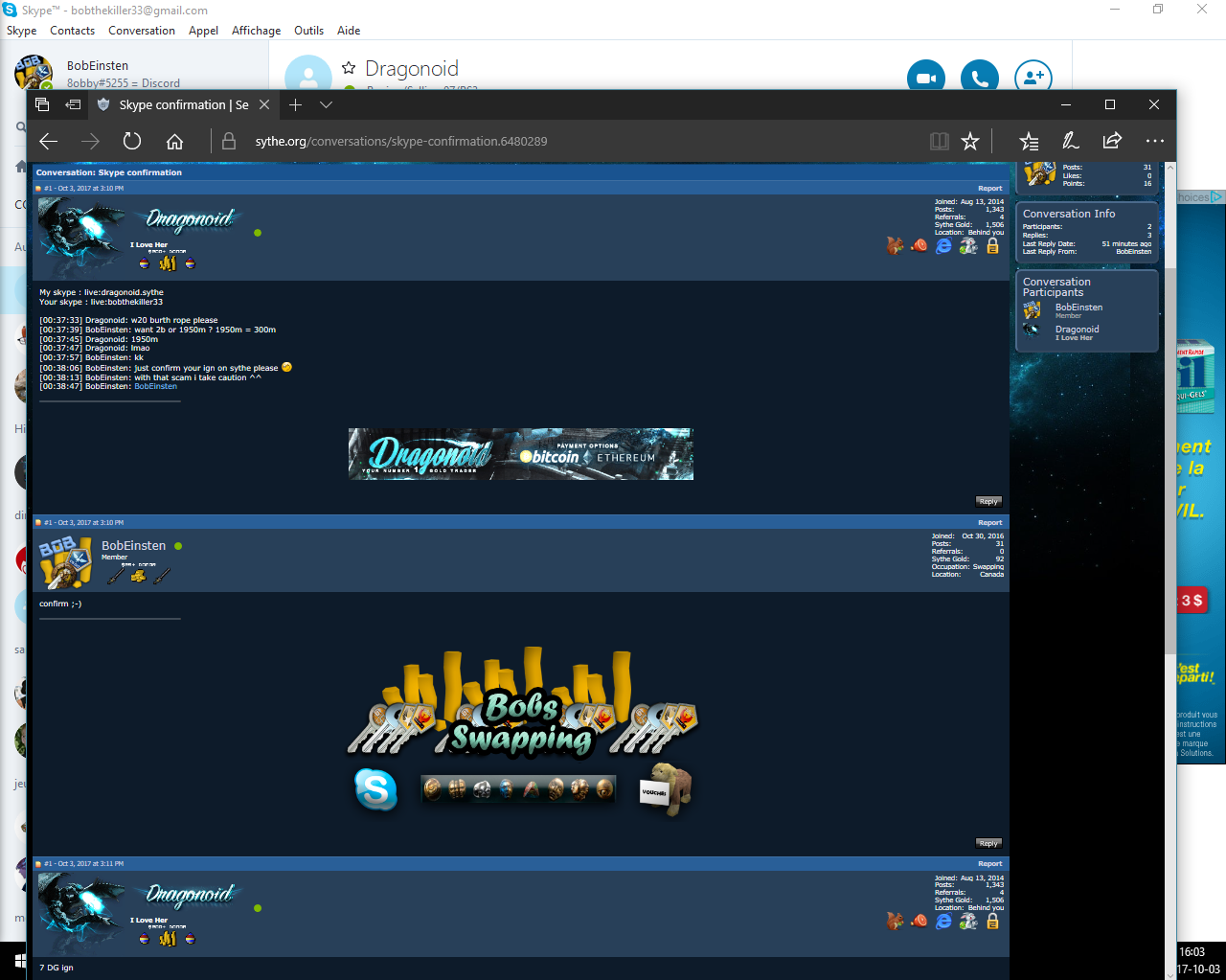Click the BobEinsten avatar in Conversation Participants
Image resolution: width=1226 pixels, height=980 pixels.
point(1033,309)
